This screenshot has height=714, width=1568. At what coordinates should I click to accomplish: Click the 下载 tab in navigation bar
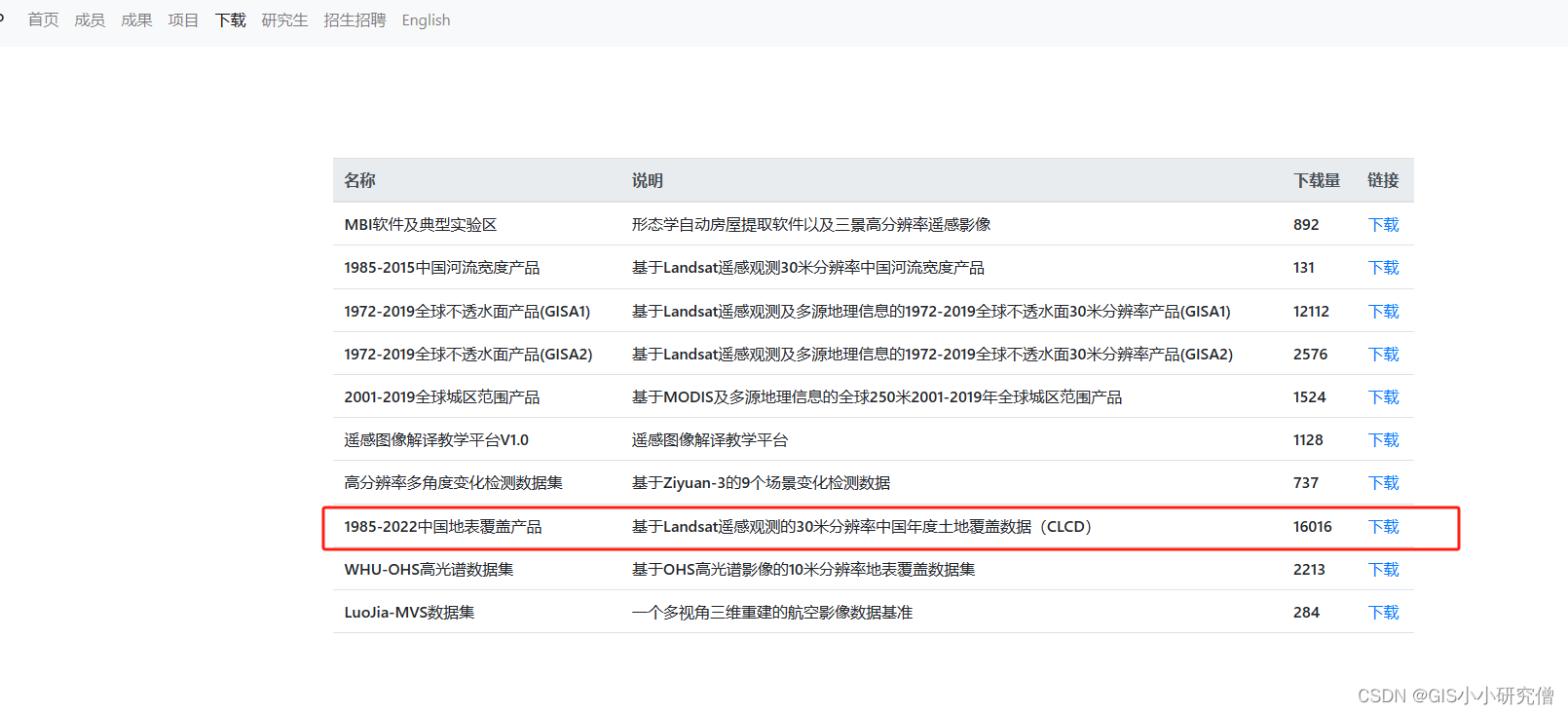[x=231, y=20]
